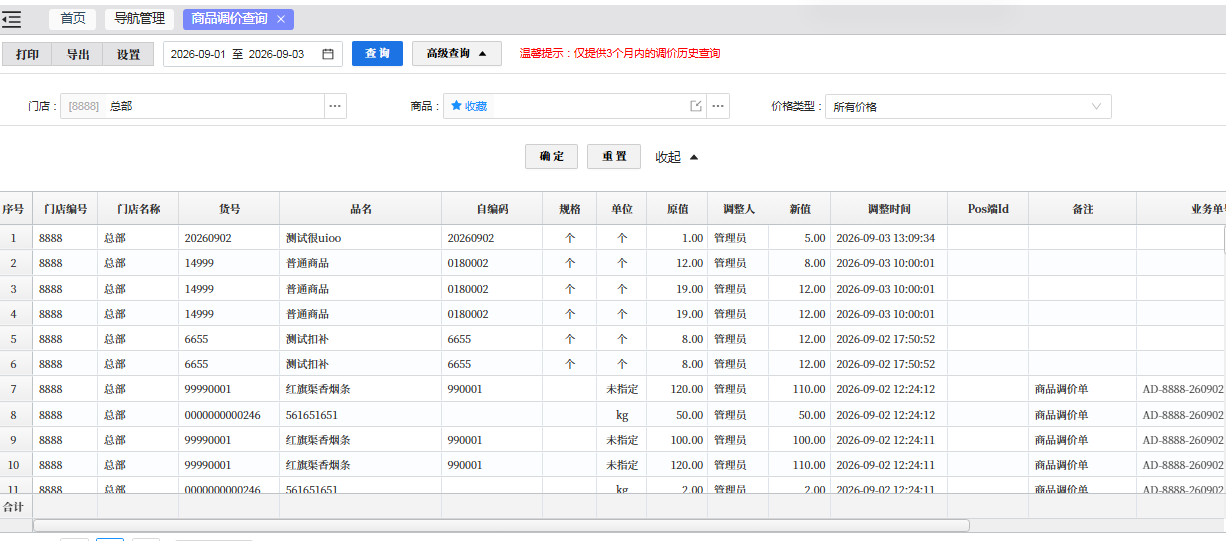The width and height of the screenshot is (1226, 541).
Task: Click the 调整人 column header
Action: coord(738,209)
